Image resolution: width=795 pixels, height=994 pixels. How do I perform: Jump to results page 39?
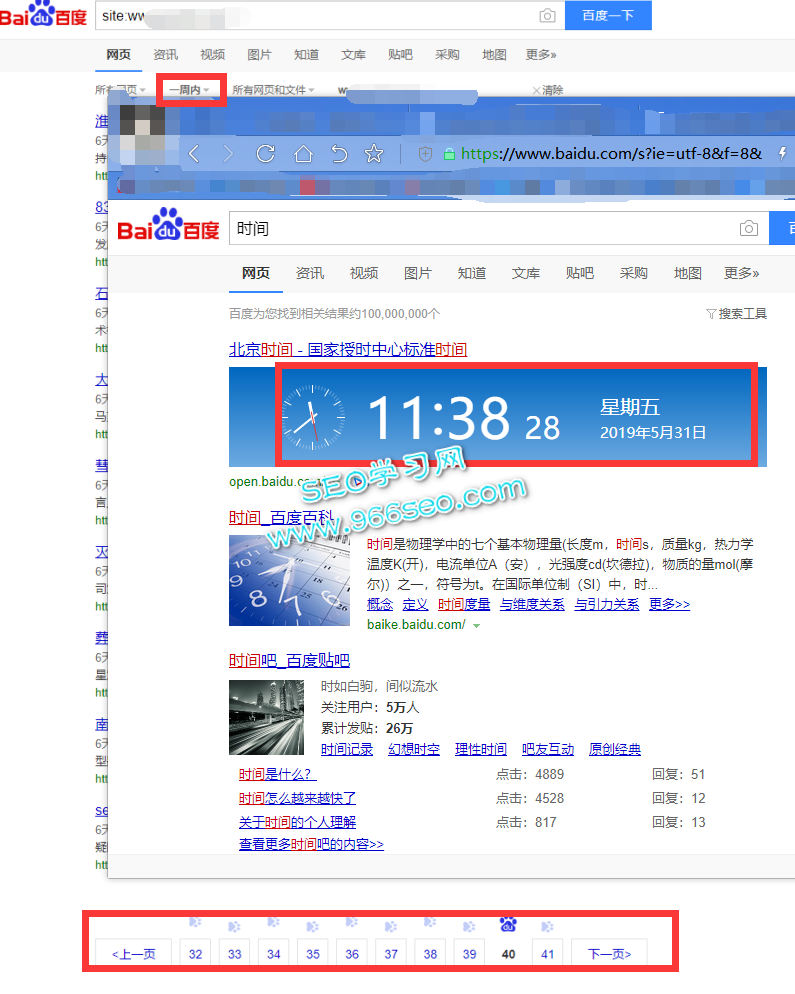pos(469,953)
